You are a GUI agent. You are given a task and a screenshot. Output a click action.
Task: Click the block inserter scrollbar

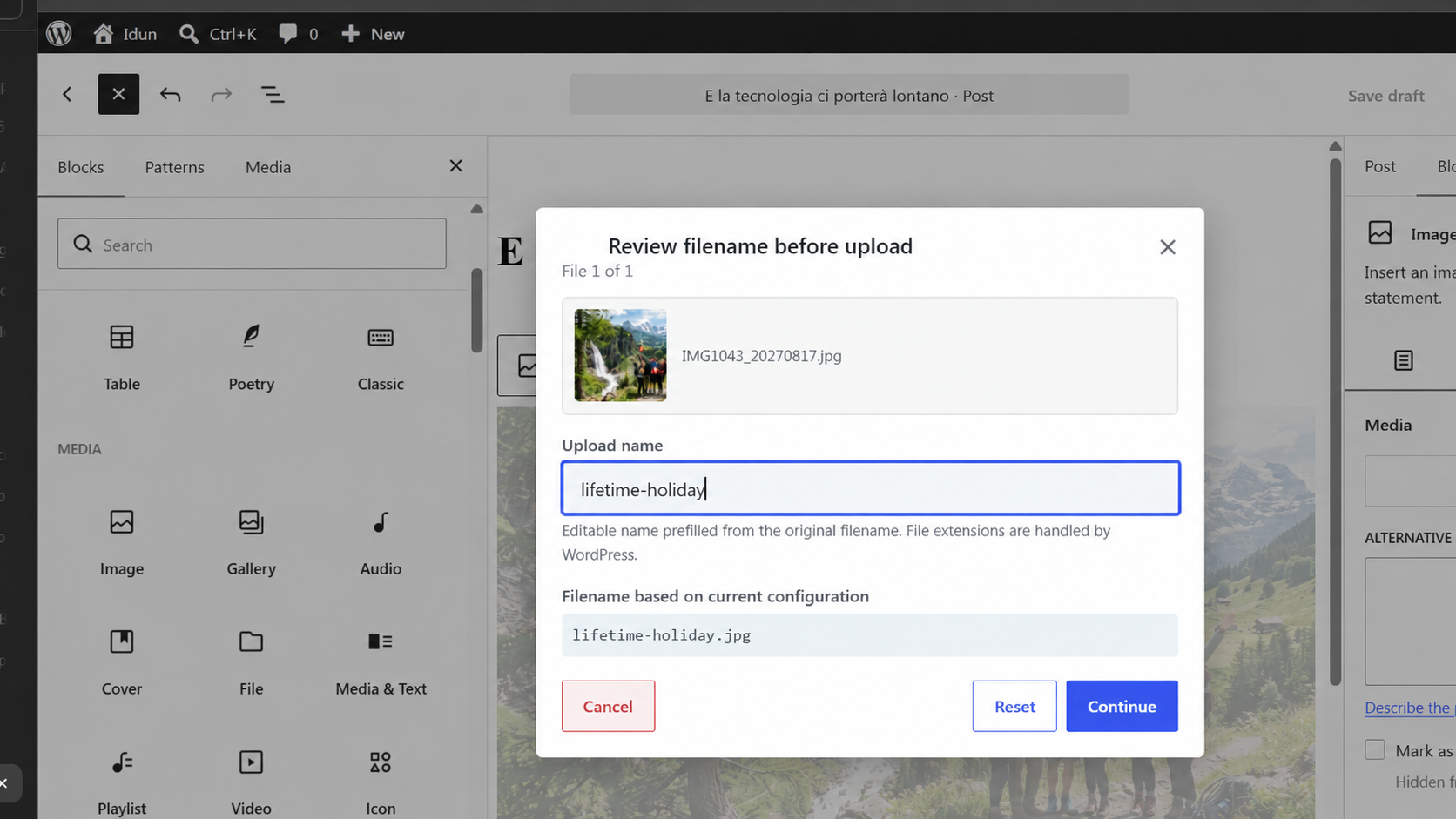click(x=476, y=310)
